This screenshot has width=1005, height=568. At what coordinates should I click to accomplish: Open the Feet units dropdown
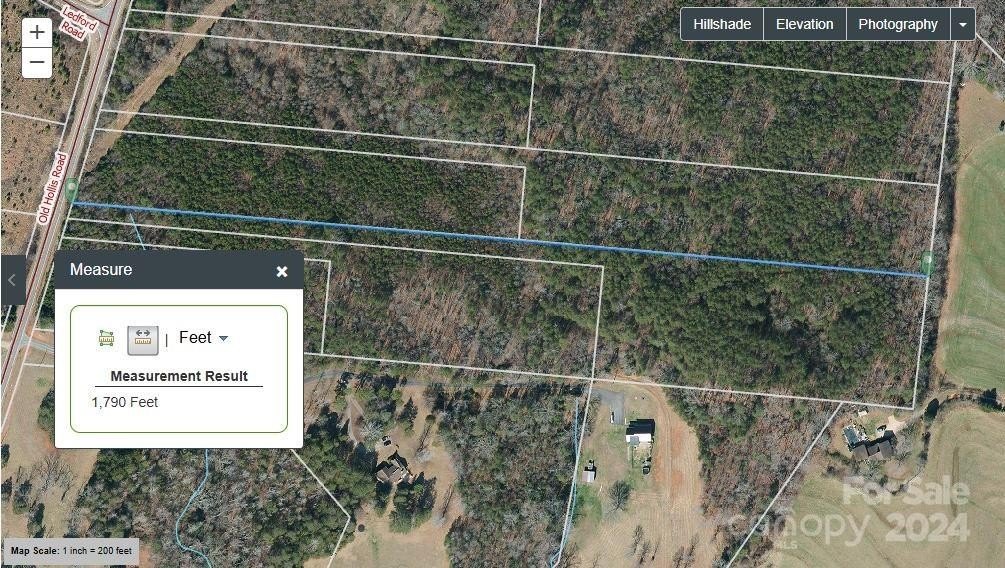[203, 337]
